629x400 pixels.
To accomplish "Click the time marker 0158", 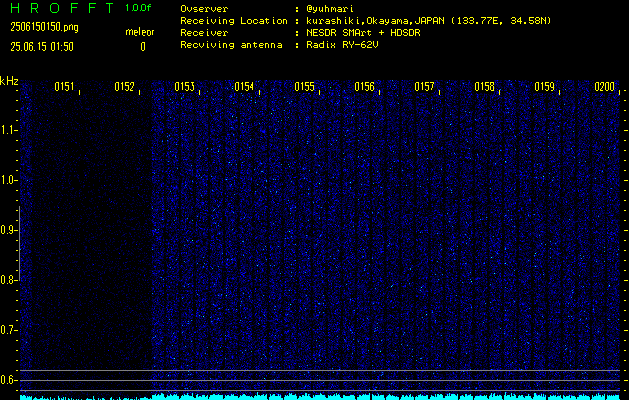I will click(x=484, y=87).
